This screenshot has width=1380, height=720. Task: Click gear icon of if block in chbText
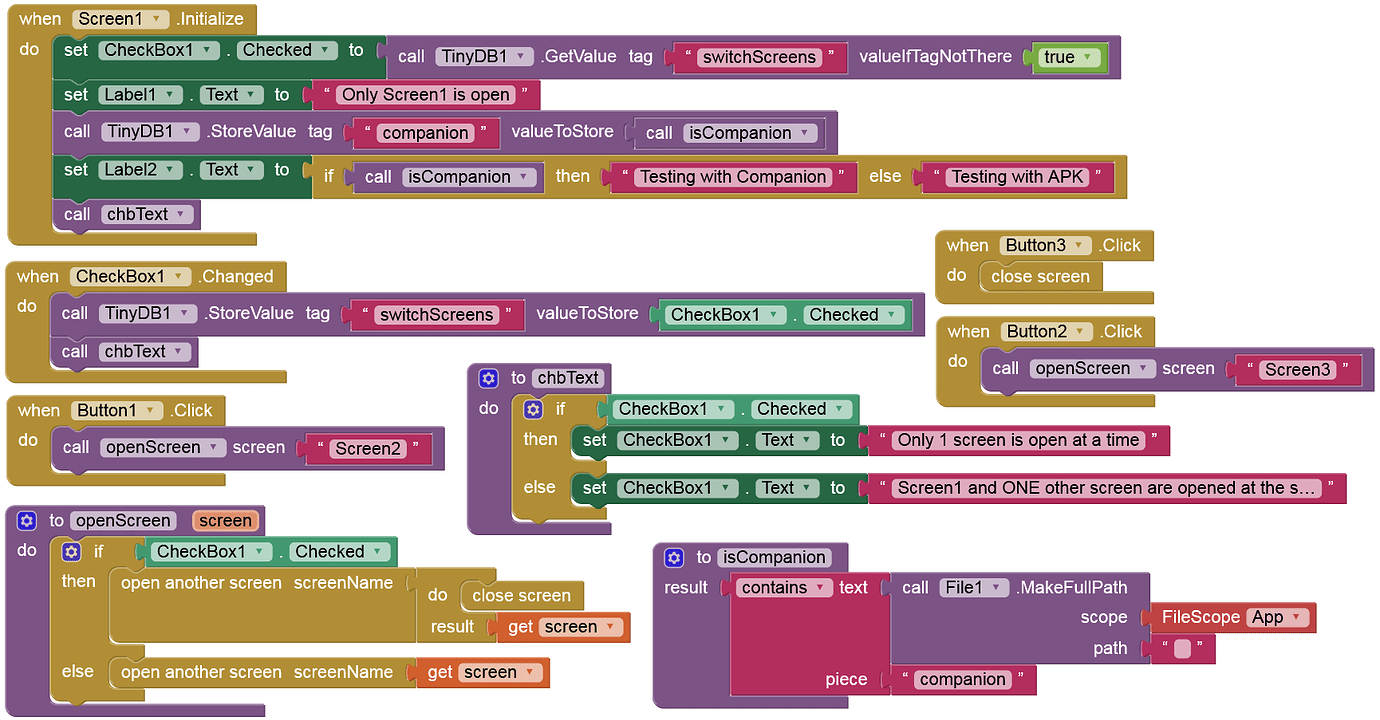pos(532,409)
